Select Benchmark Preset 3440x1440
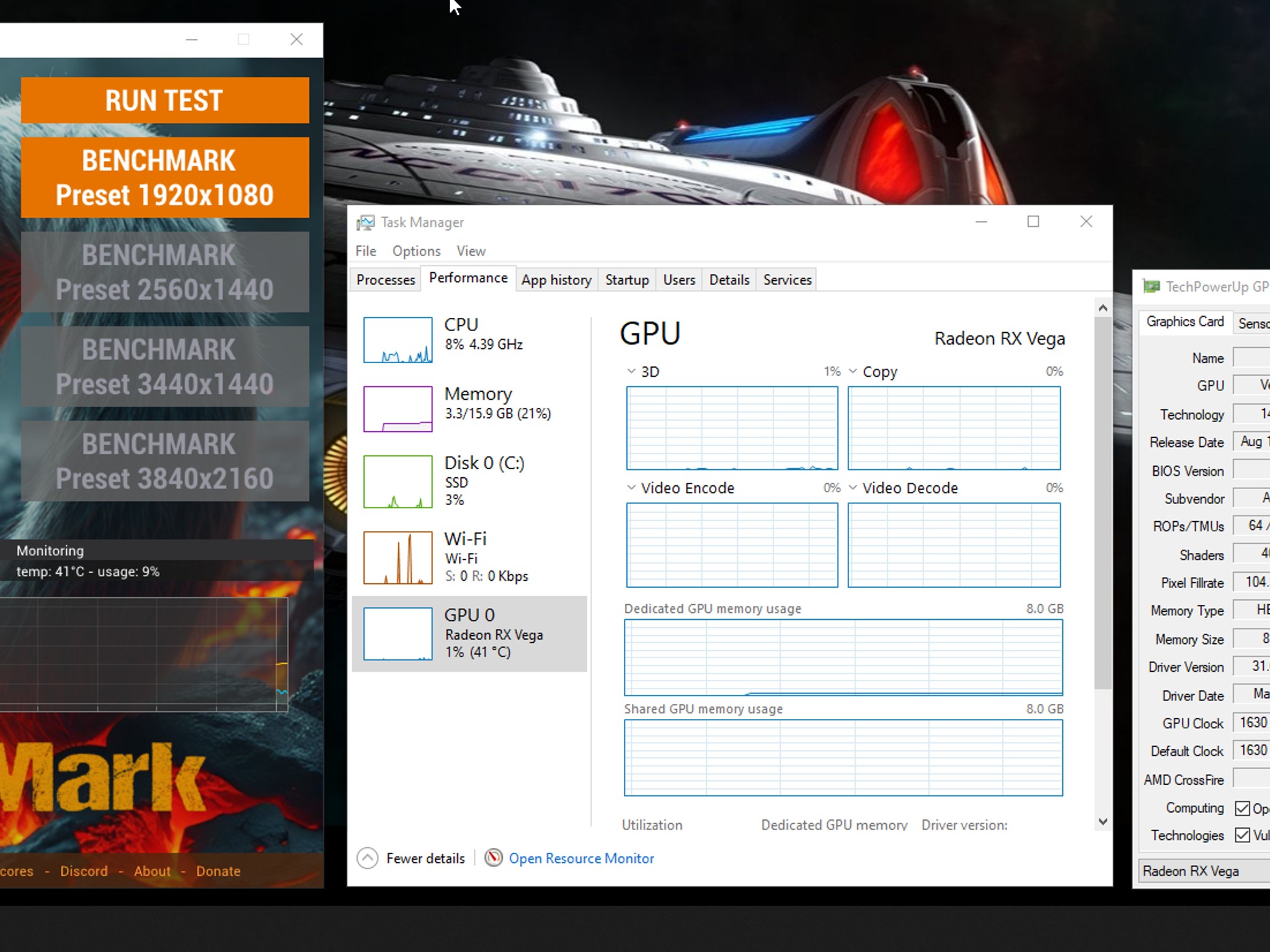Image resolution: width=1270 pixels, height=952 pixels. pyautogui.click(x=165, y=366)
